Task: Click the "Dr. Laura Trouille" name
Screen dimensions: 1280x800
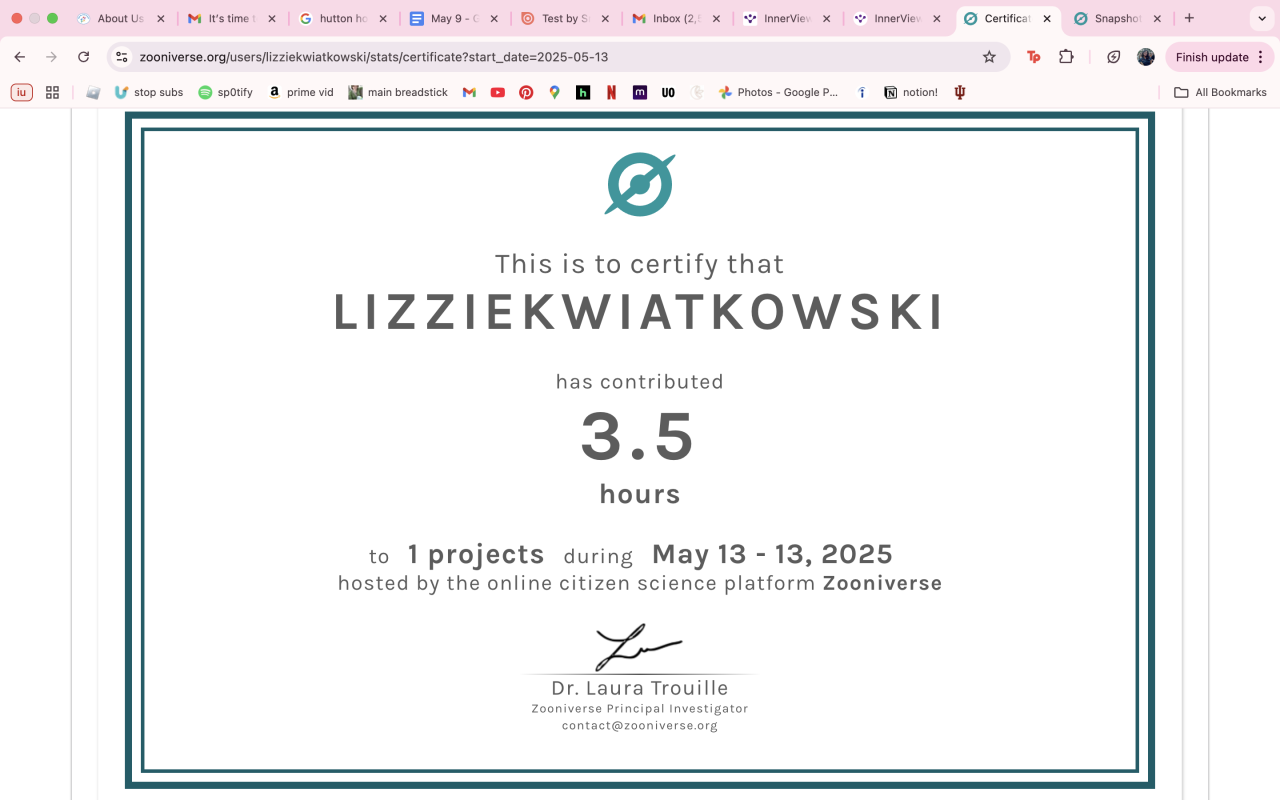Action: [x=640, y=688]
